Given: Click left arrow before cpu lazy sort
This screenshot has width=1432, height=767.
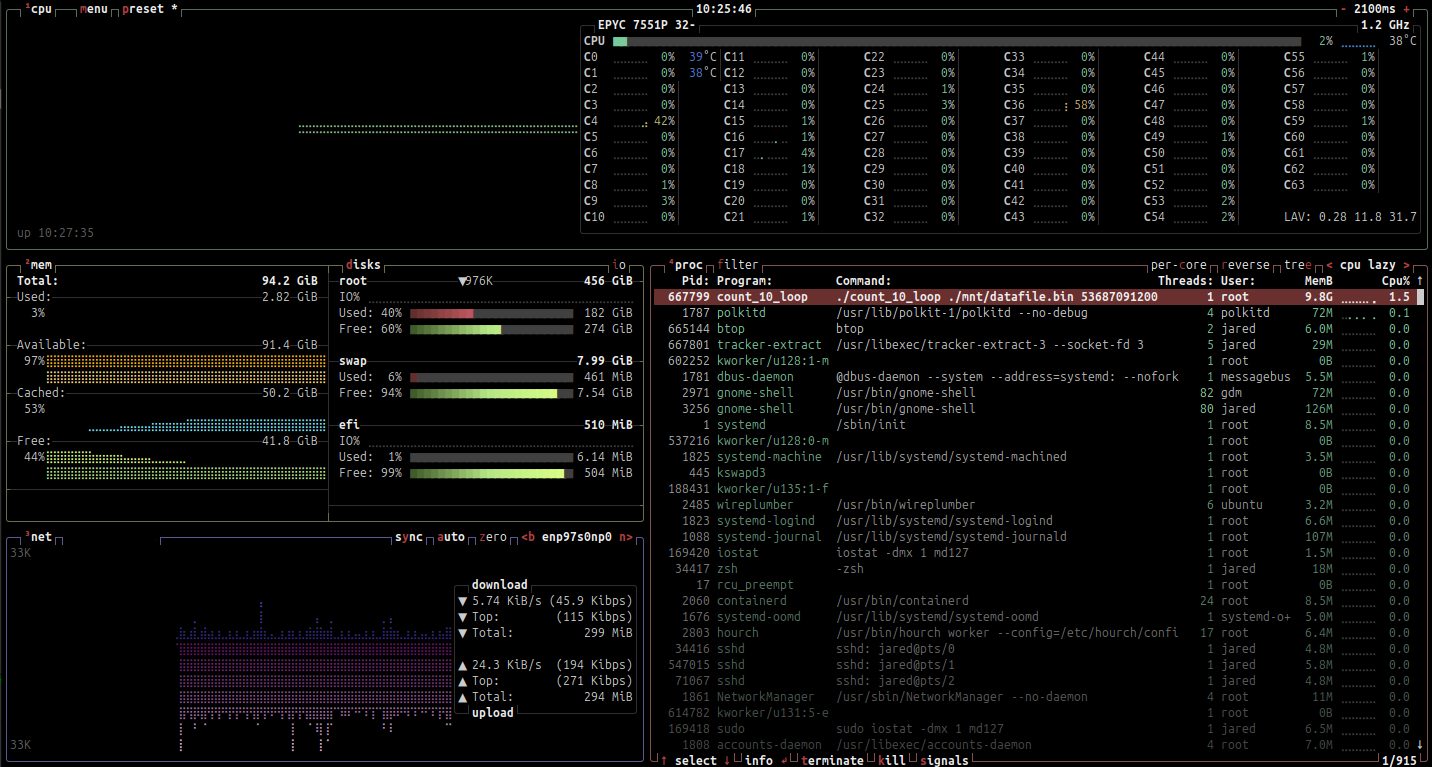Looking at the screenshot, I should coord(1329,265).
